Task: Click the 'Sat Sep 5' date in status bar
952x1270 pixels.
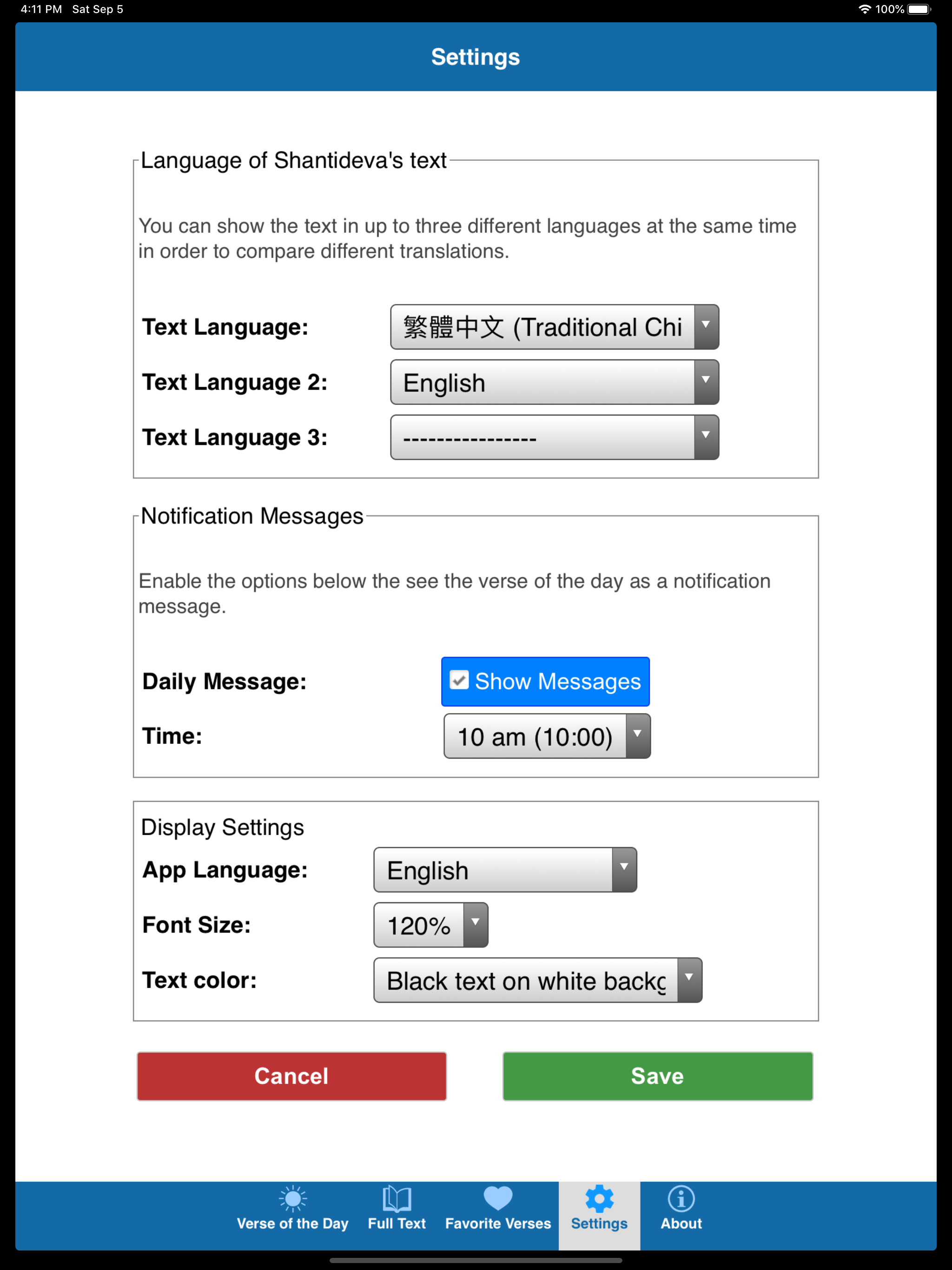Action: pos(98,9)
